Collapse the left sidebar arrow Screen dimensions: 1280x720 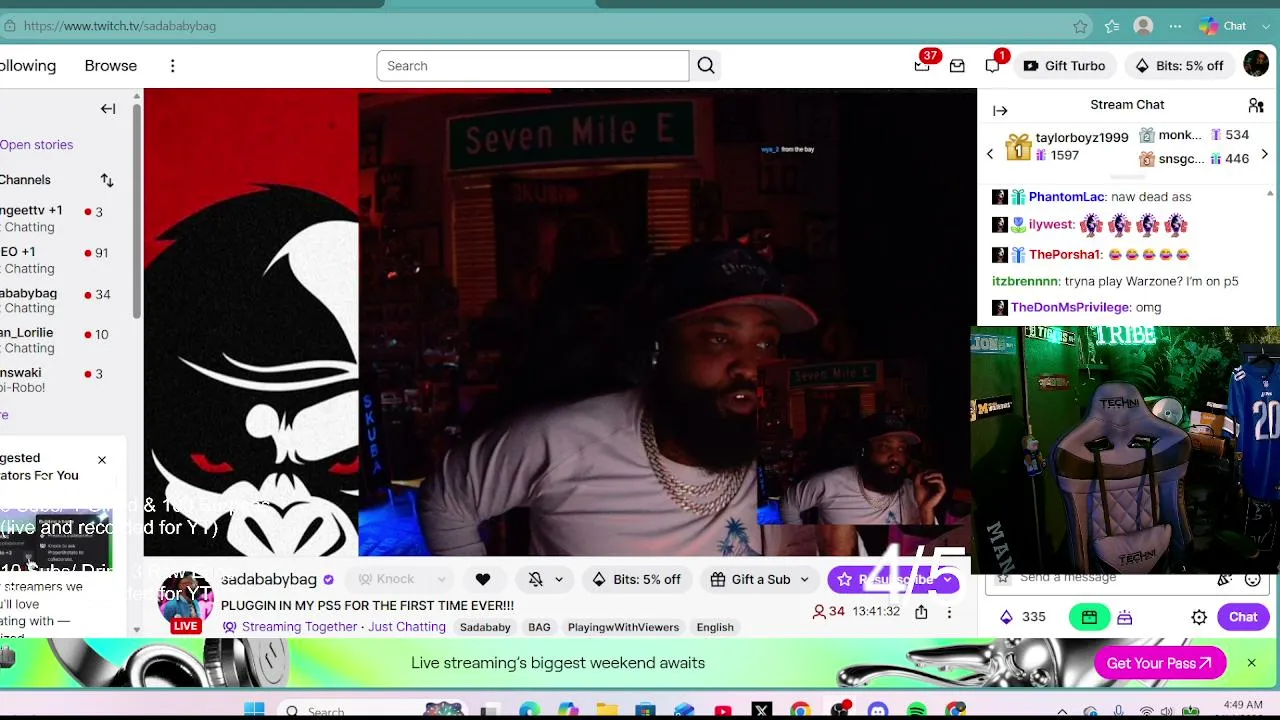point(108,108)
